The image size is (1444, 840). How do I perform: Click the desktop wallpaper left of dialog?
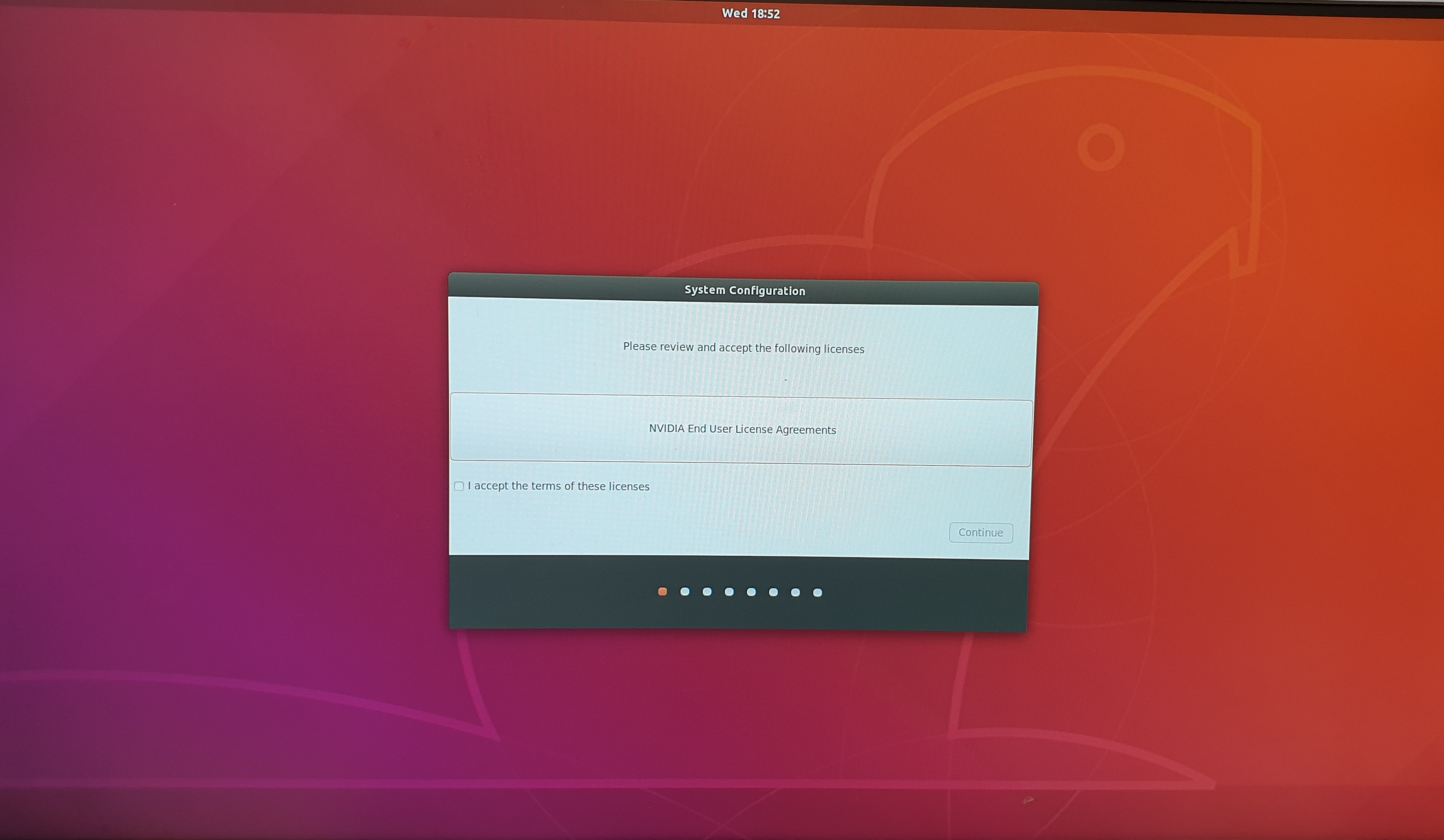[x=229, y=429]
